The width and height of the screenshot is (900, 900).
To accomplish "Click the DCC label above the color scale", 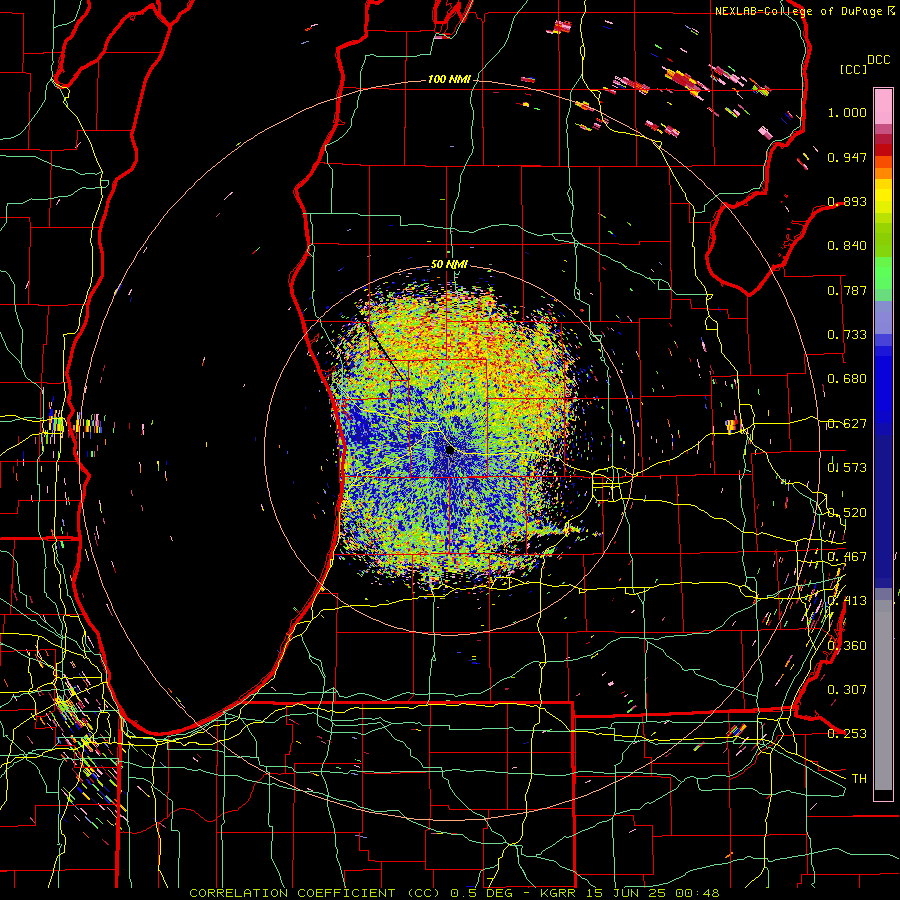I will pyautogui.click(x=878, y=60).
